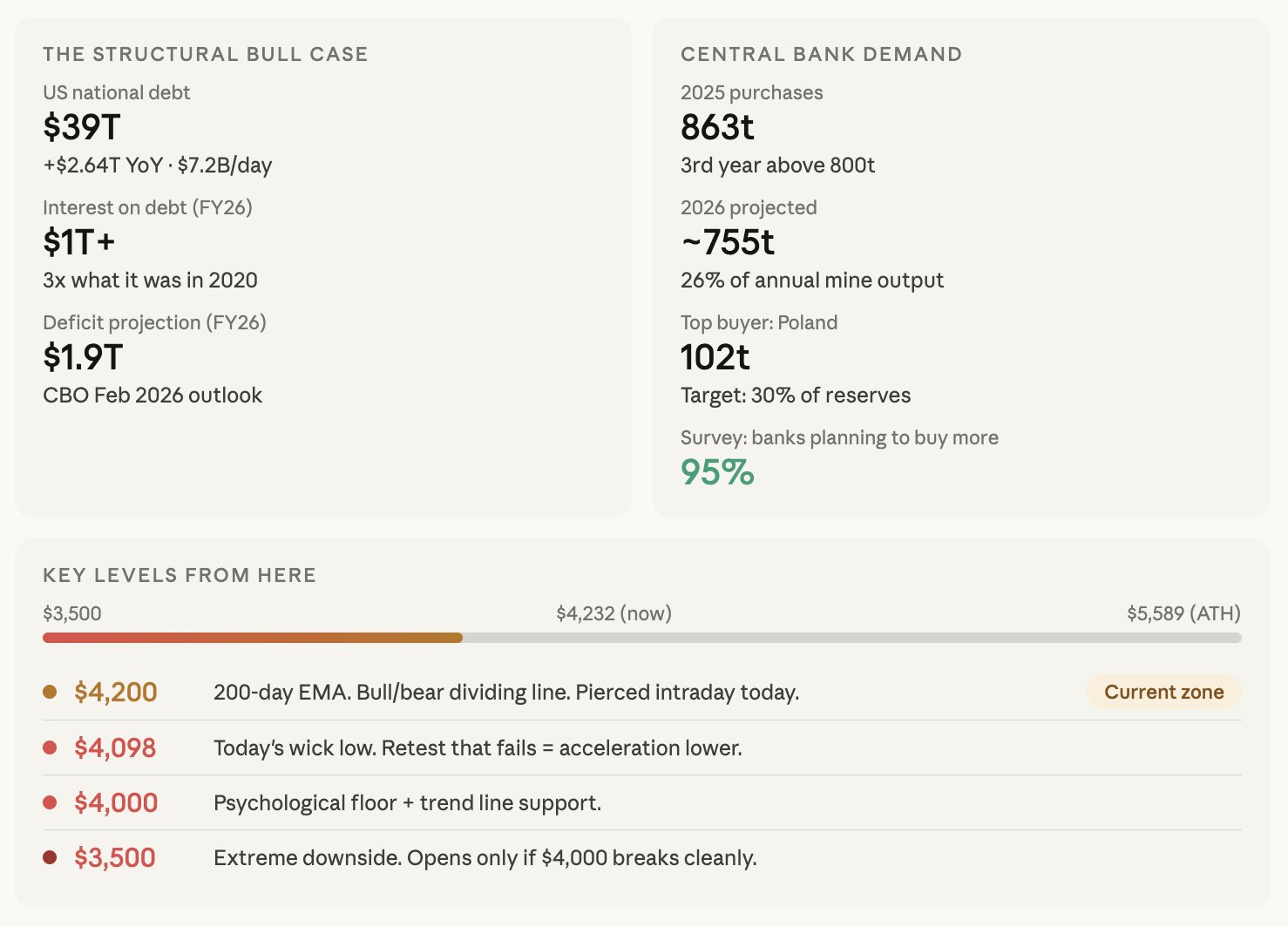
Task: Click the dark red dot beside $3,500
Action: (50, 857)
